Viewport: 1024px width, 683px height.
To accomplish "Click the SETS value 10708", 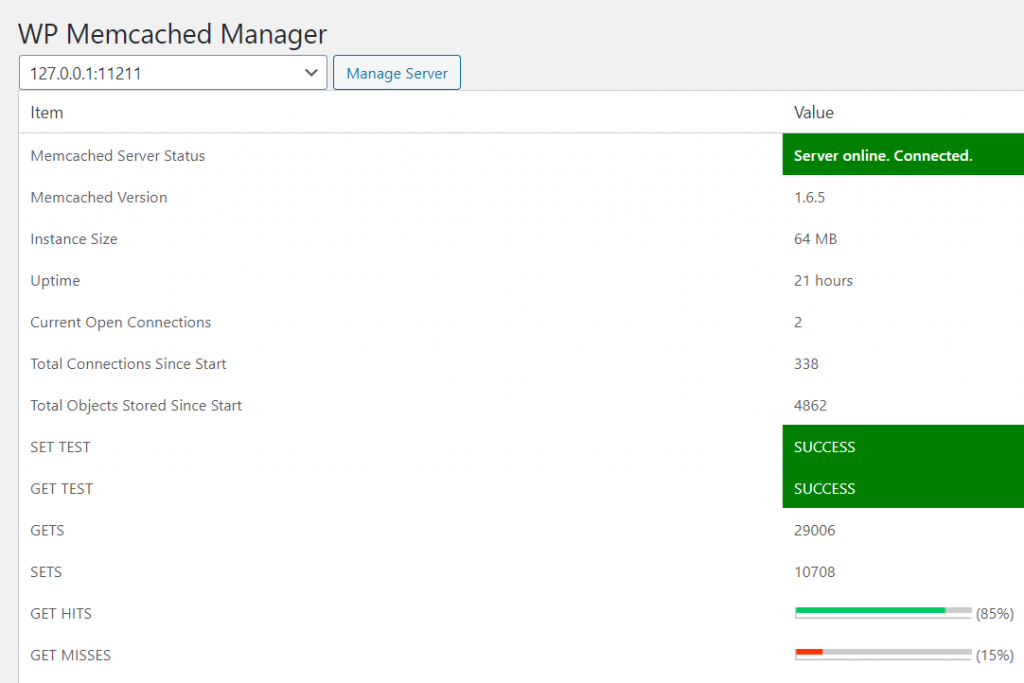I will [814, 572].
